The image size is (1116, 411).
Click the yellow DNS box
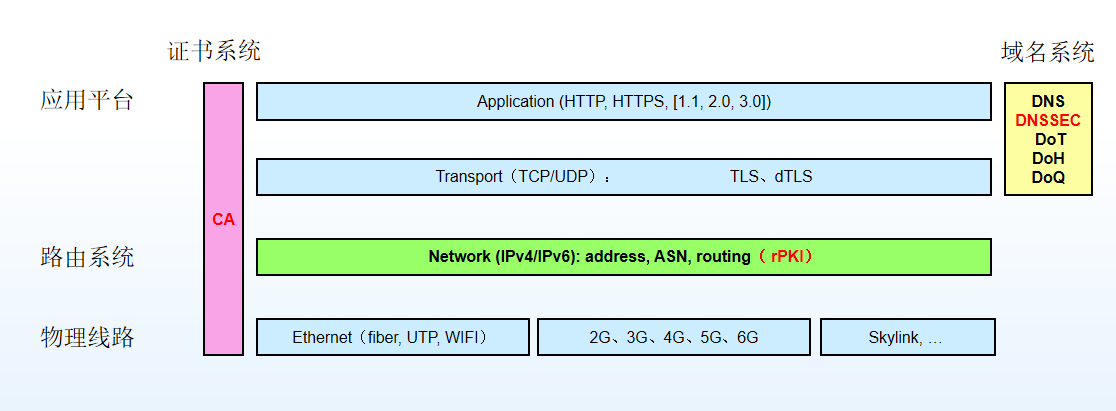click(x=1048, y=139)
